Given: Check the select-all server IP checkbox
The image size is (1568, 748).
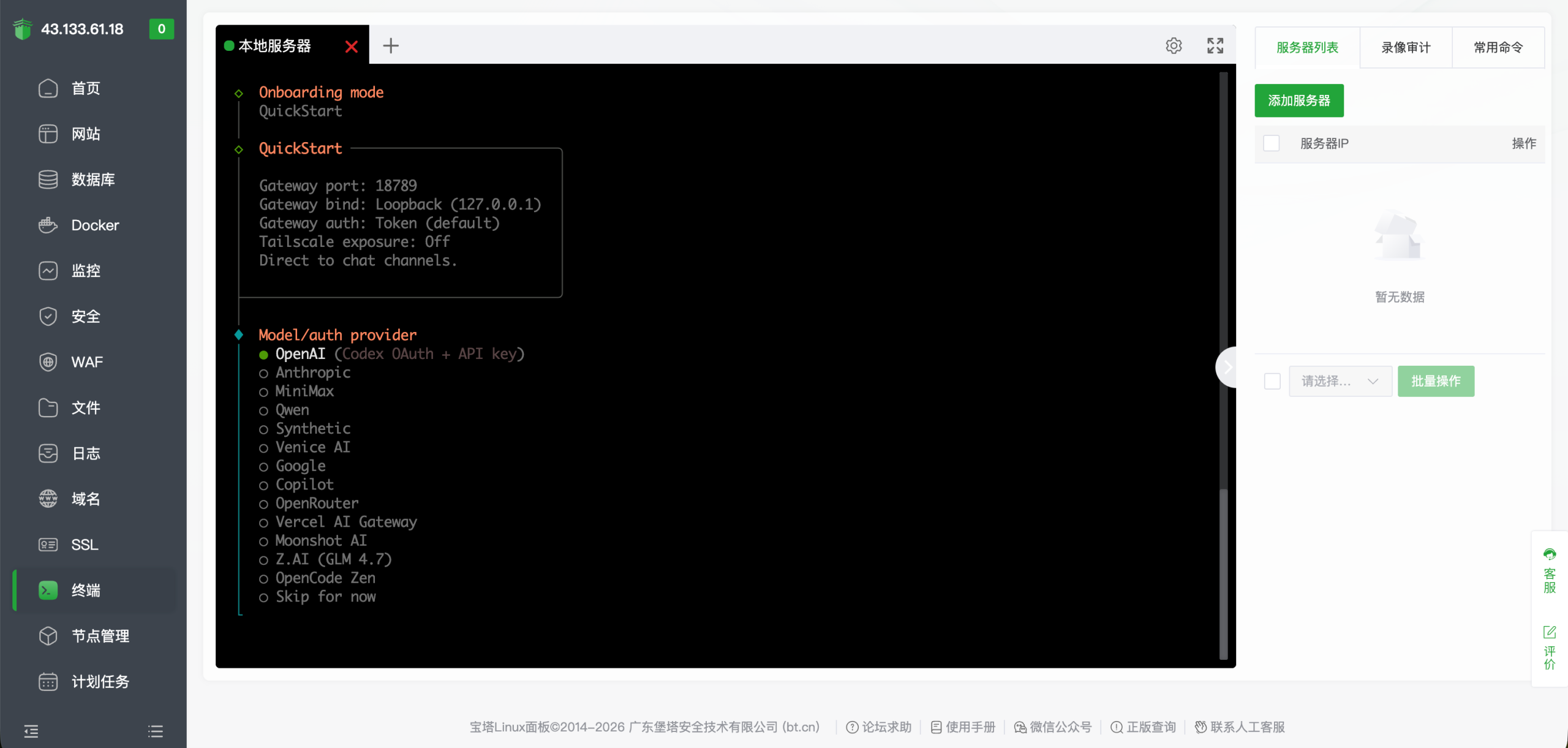Looking at the screenshot, I should pos(1272,143).
